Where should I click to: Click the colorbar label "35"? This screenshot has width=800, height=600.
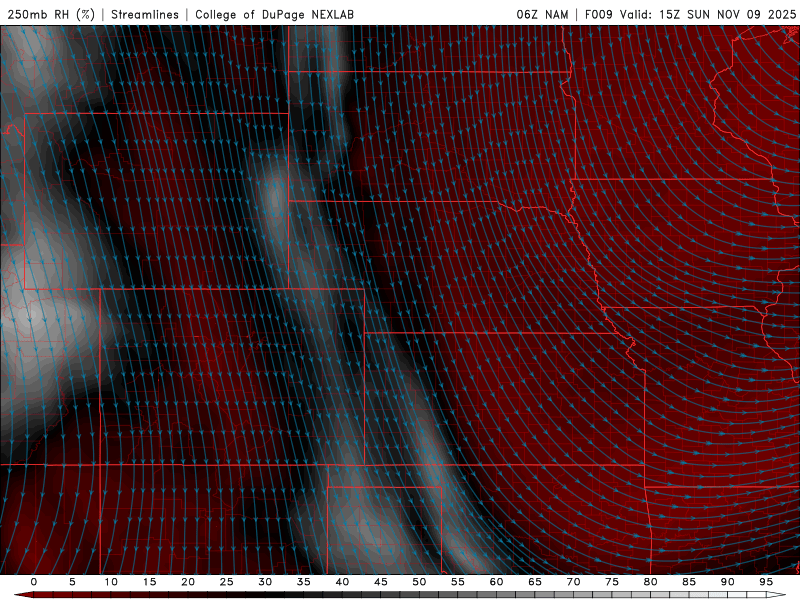click(x=304, y=582)
